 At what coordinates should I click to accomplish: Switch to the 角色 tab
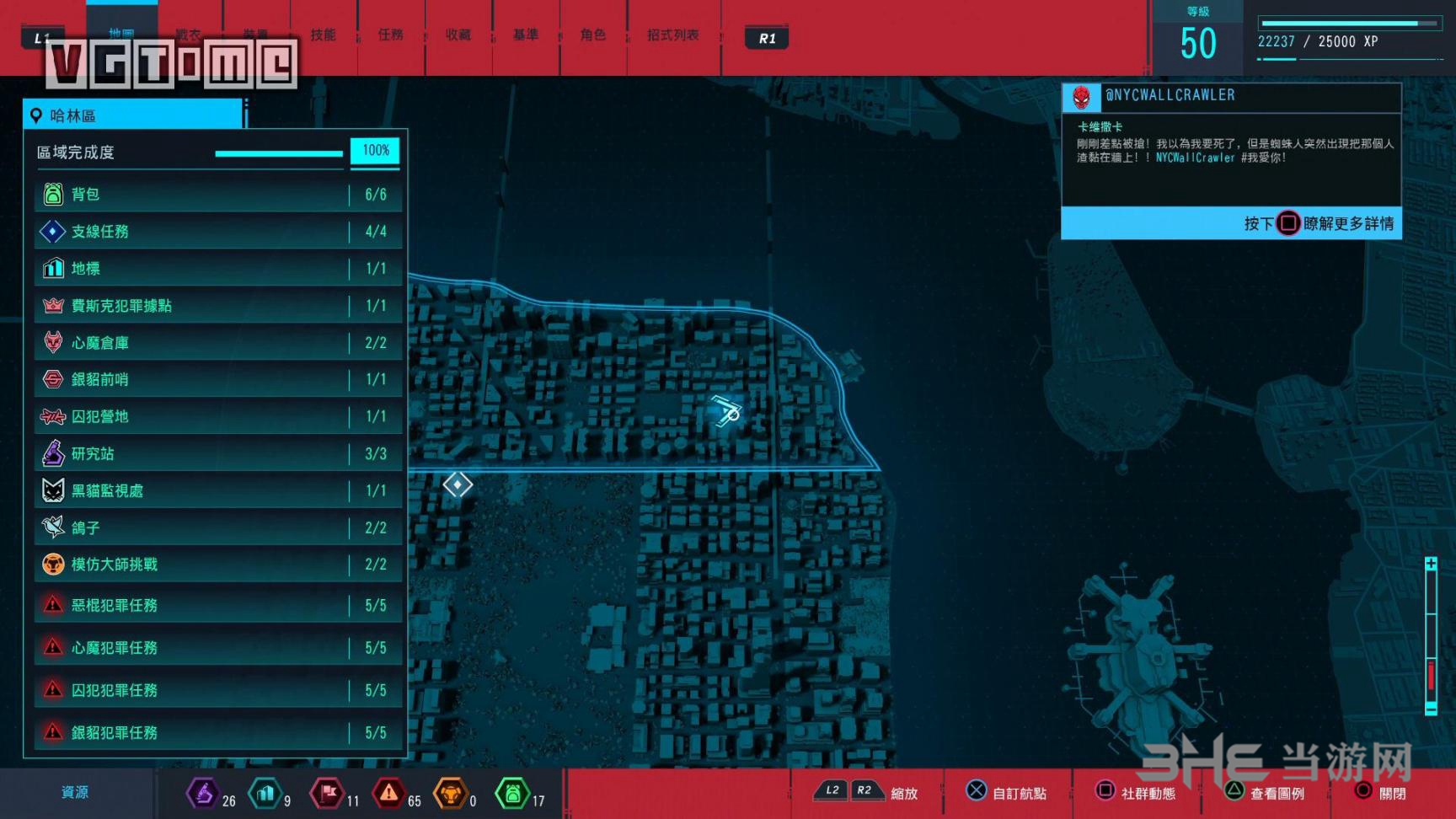tap(592, 35)
